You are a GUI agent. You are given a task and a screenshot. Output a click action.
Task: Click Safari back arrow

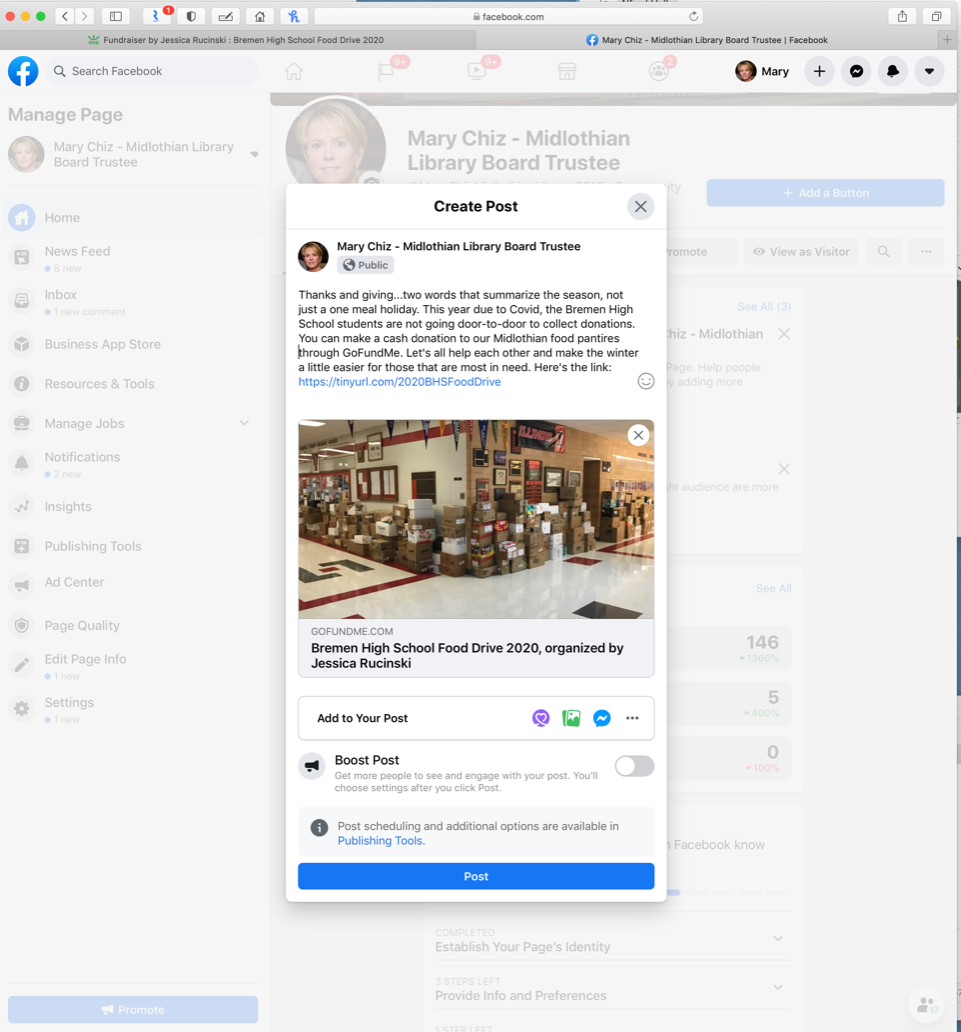click(x=65, y=16)
